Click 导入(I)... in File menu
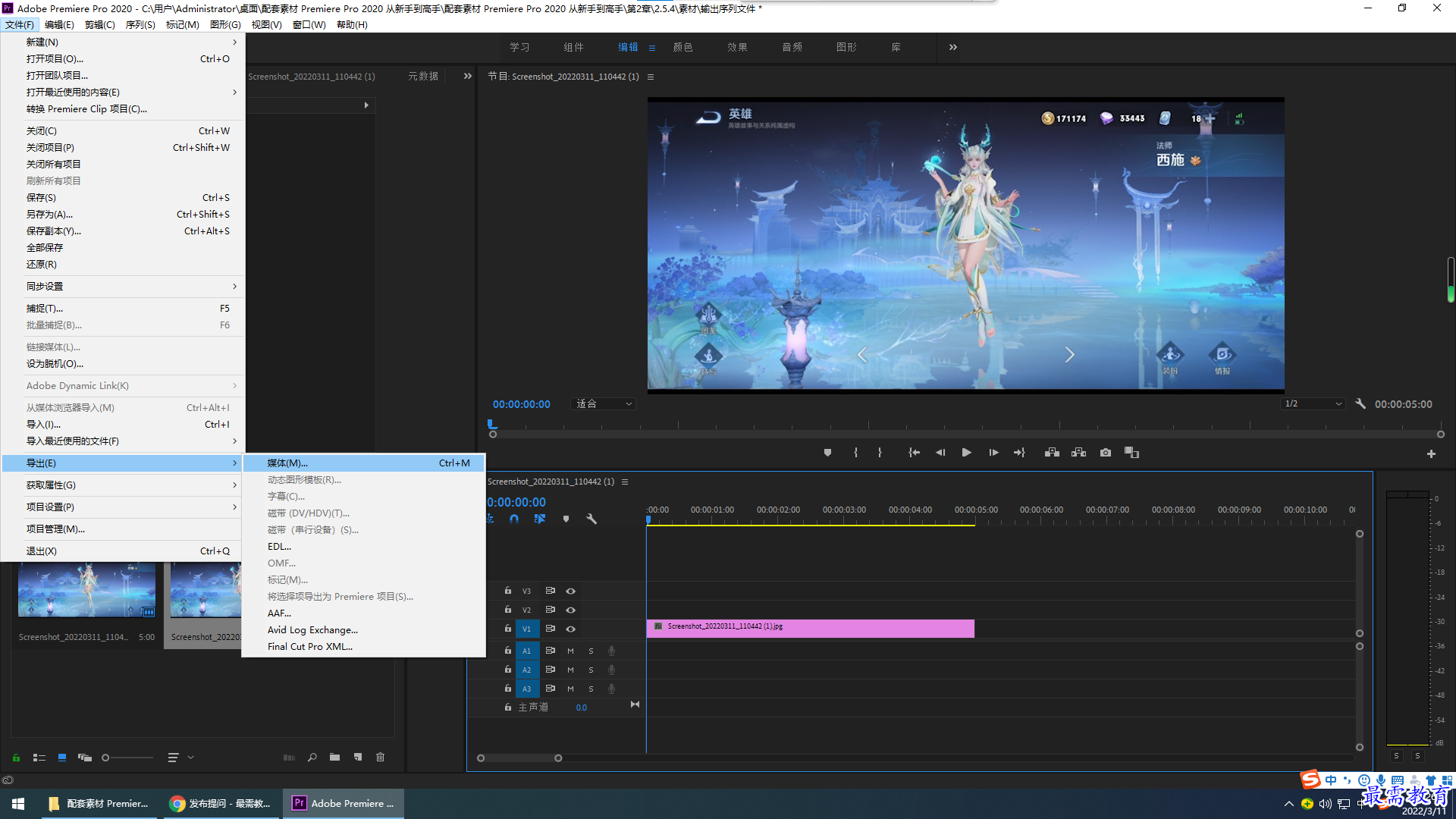Screen dimensions: 1456x819 (x=123, y=425)
